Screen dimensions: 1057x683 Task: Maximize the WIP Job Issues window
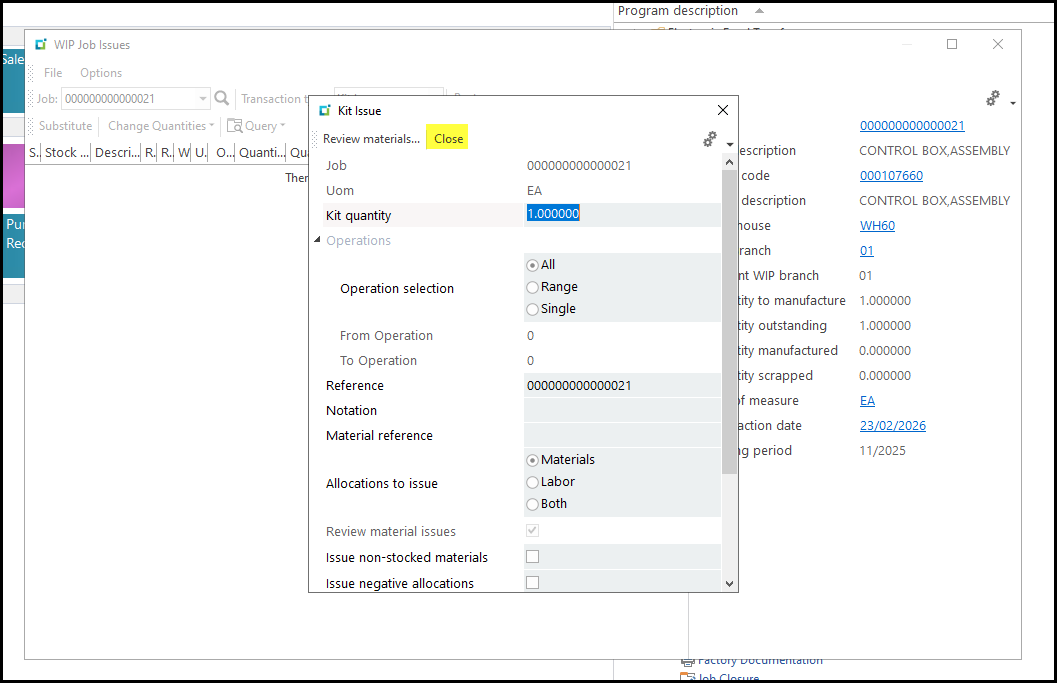pos(952,45)
